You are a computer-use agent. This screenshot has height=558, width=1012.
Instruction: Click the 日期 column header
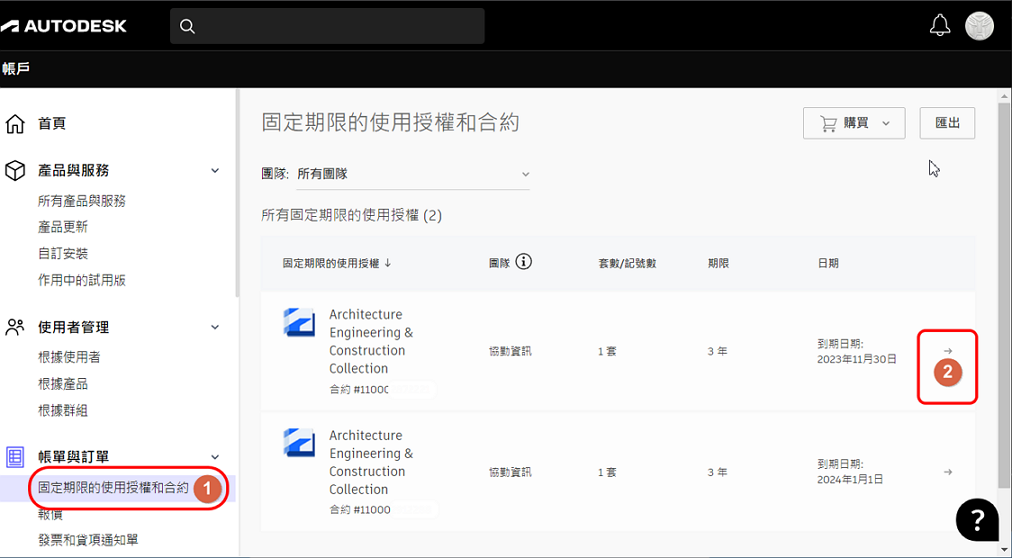pos(828,263)
